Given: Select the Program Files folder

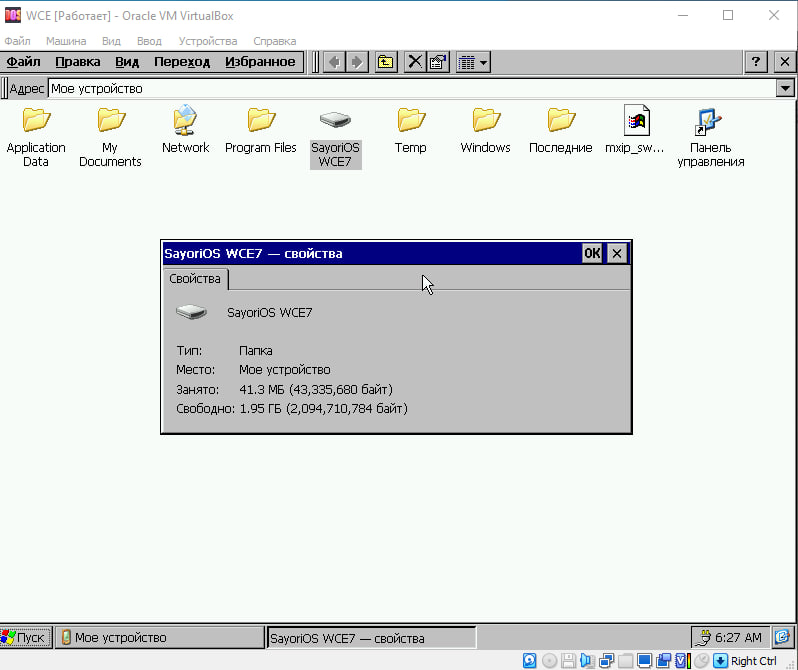Looking at the screenshot, I should 261,130.
